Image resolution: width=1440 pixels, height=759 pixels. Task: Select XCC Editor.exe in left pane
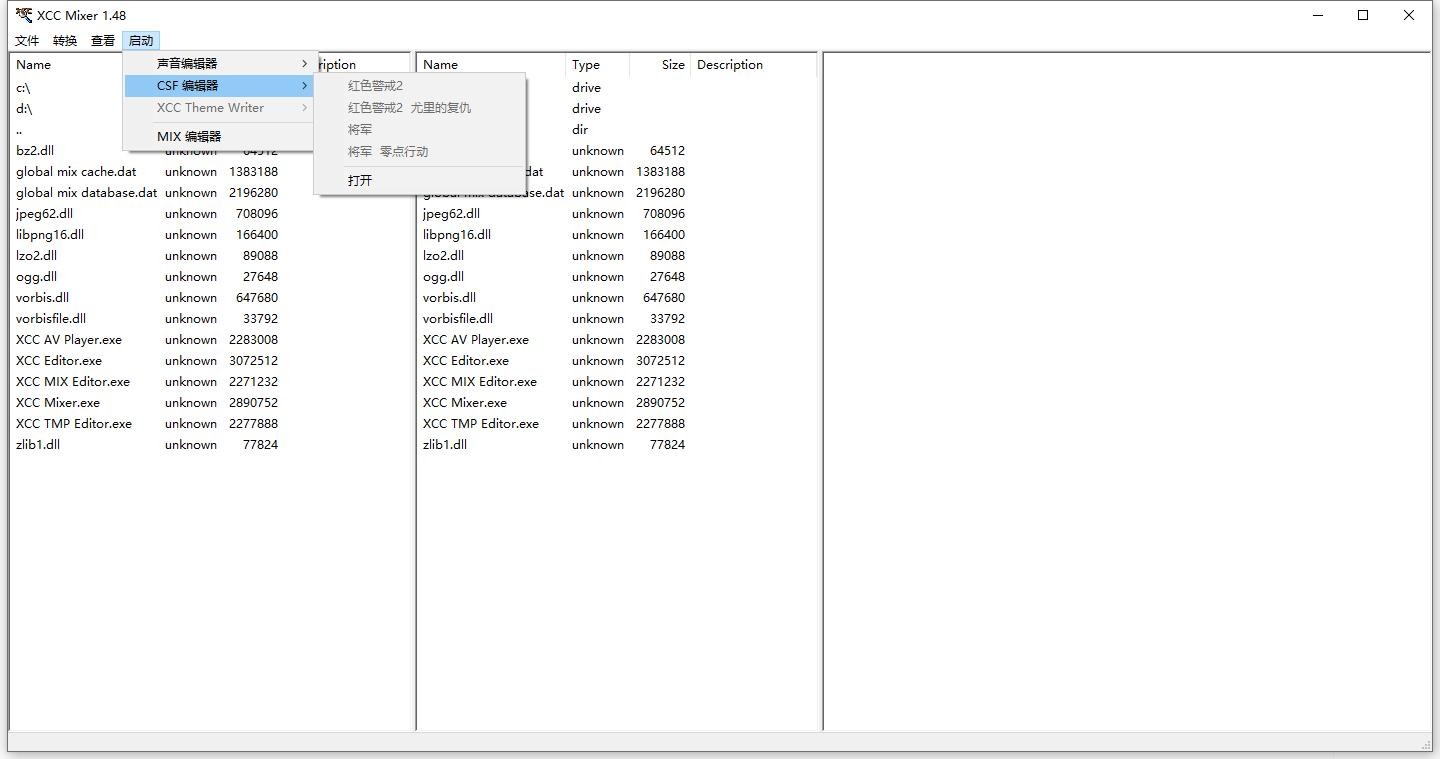(59, 360)
